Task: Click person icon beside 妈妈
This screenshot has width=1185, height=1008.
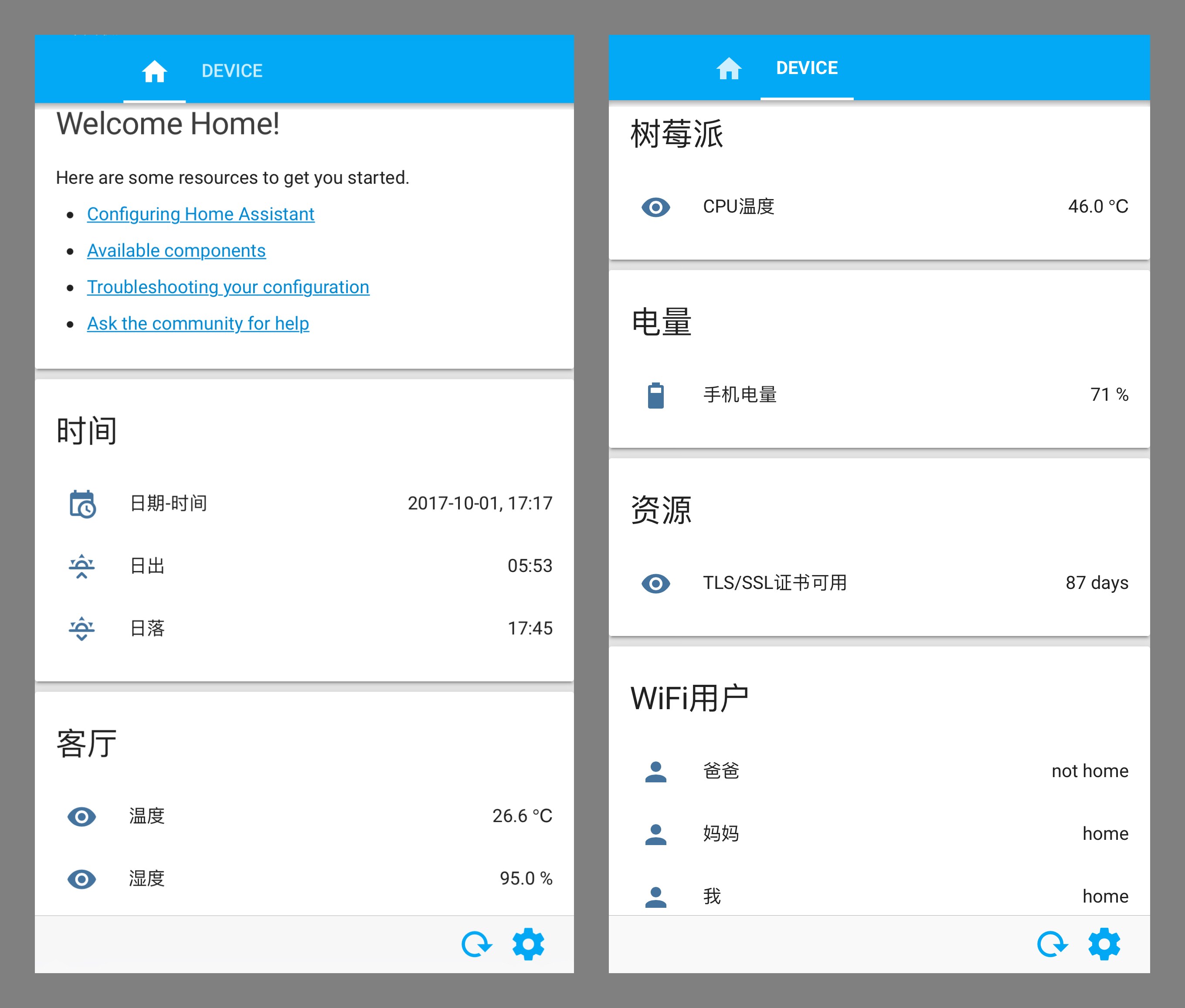Action: (655, 834)
